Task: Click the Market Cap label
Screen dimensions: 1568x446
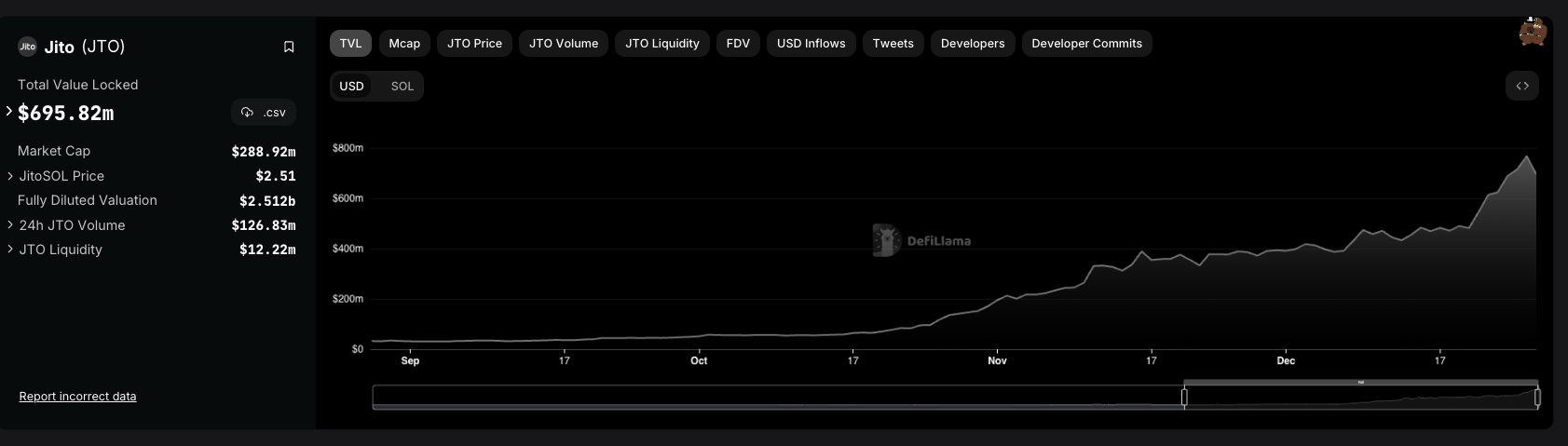Action: click(54, 151)
